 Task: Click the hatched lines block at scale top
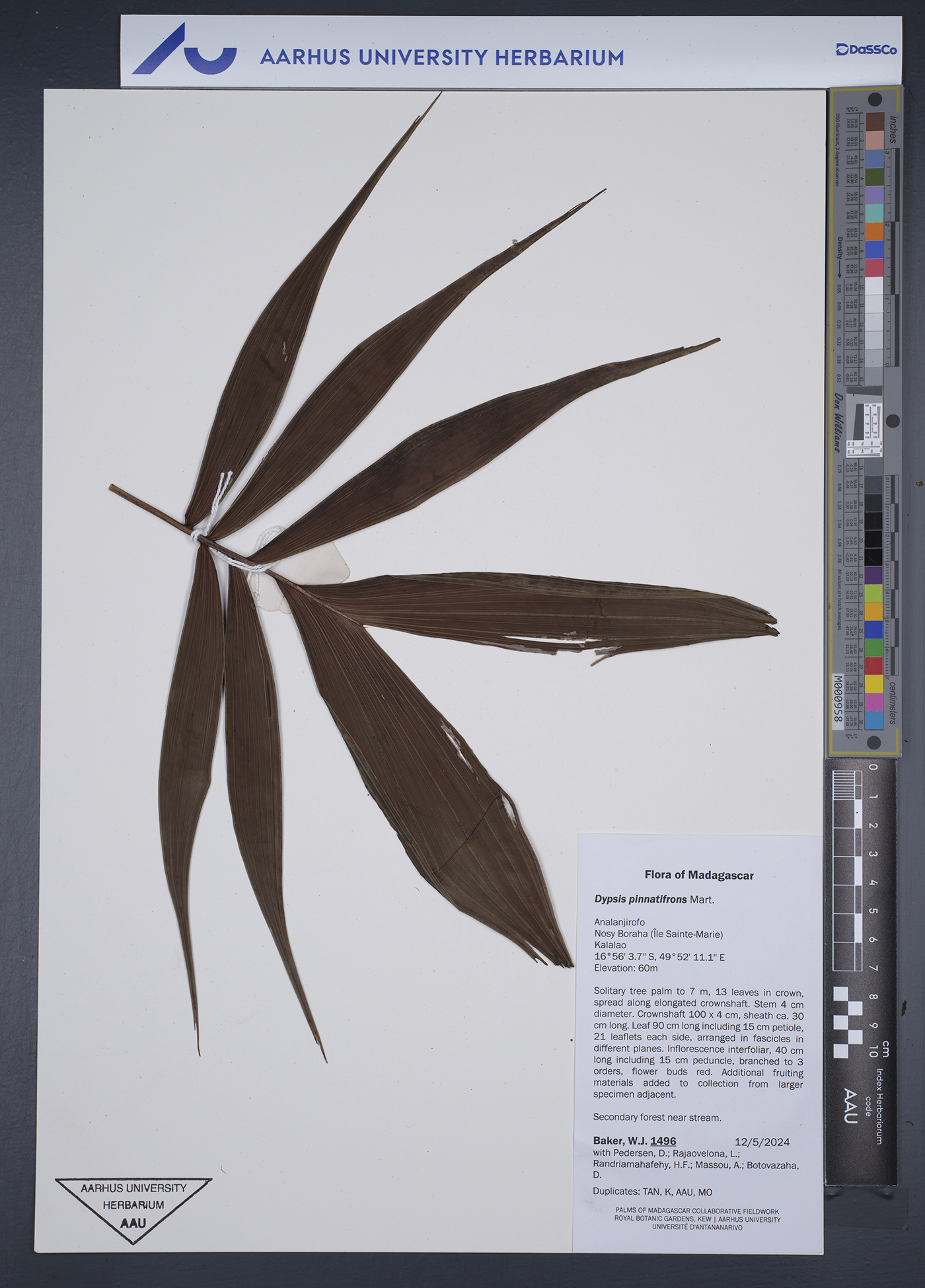click(844, 786)
